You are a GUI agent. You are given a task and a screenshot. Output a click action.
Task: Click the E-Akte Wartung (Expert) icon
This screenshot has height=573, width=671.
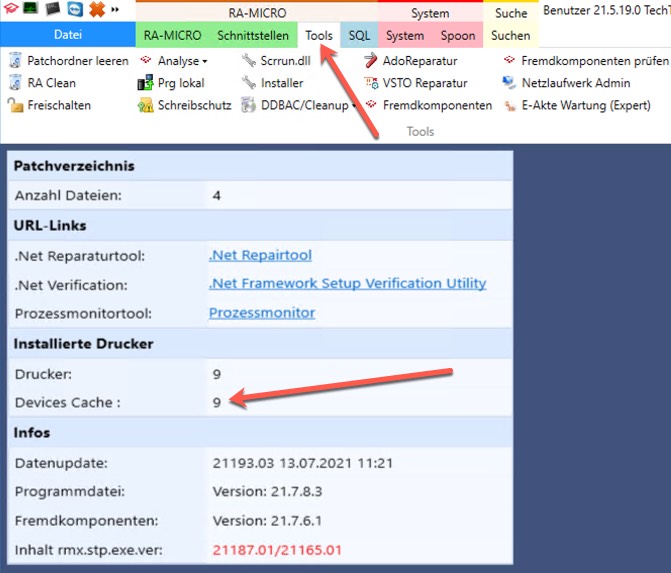509,105
